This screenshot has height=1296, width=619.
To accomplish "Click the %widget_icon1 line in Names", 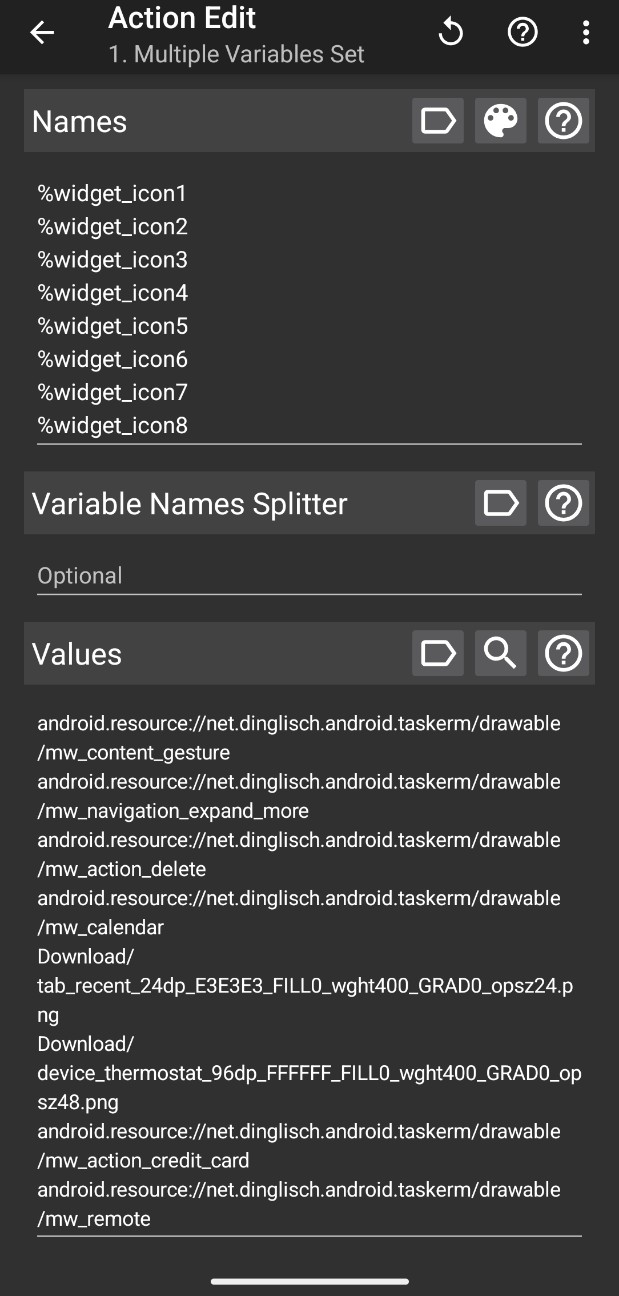I will pos(112,193).
